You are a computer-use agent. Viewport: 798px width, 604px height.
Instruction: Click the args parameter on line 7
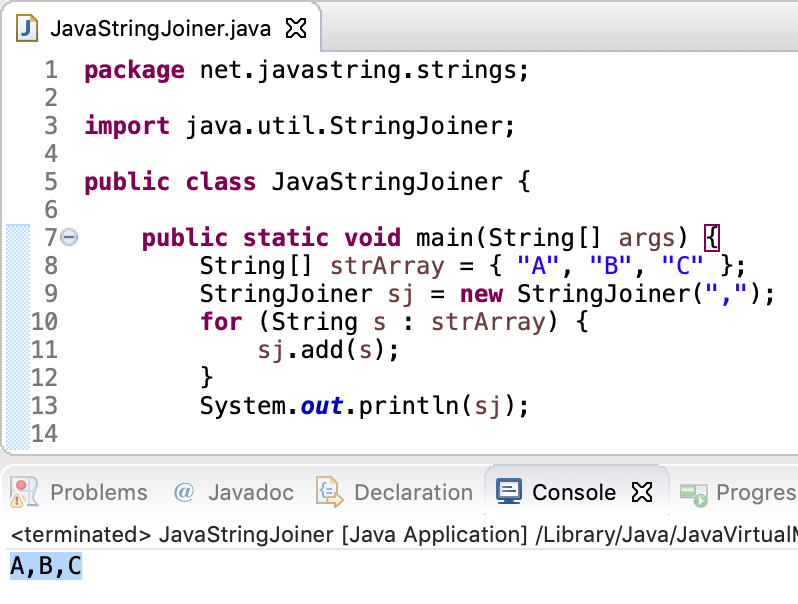[646, 239]
